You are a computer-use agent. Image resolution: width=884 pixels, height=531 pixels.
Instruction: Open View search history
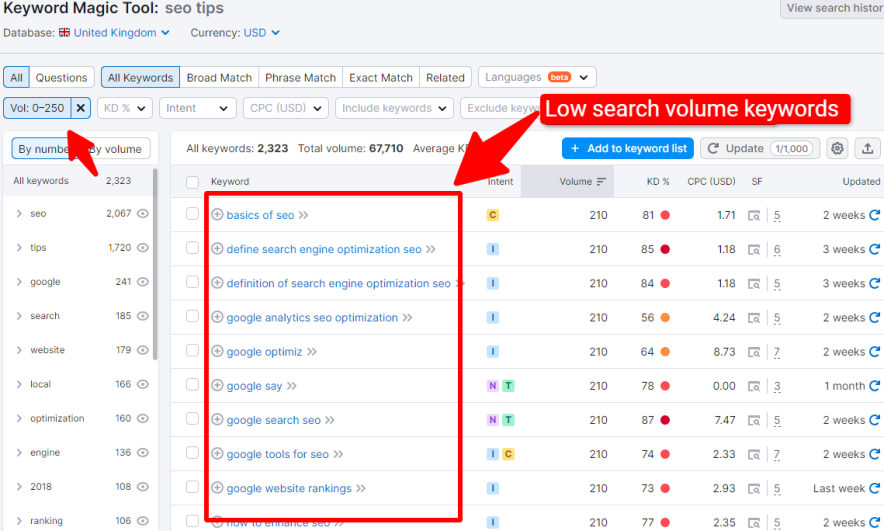[x=832, y=8]
